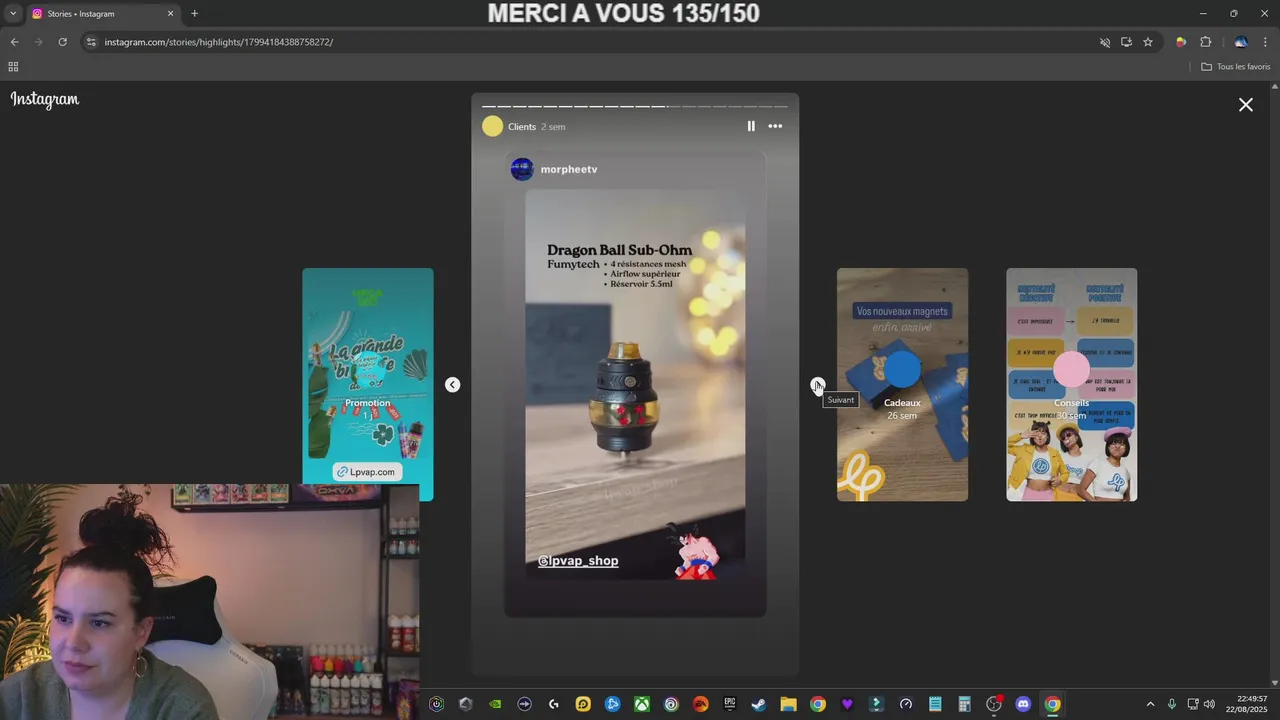This screenshot has height=720, width=1280.
Task: Open the Chrome profile avatar
Action: (x=1241, y=42)
